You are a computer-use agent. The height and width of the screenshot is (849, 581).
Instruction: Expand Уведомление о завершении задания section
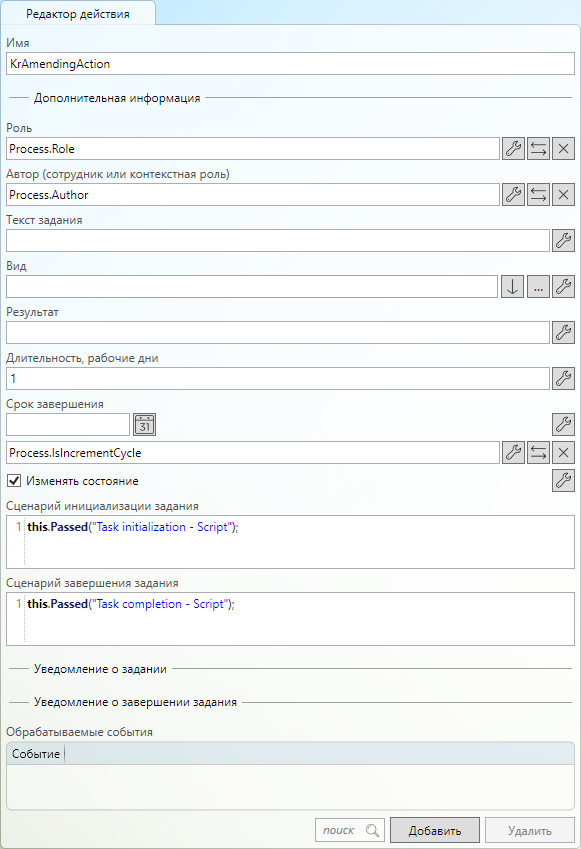click(x=135, y=702)
